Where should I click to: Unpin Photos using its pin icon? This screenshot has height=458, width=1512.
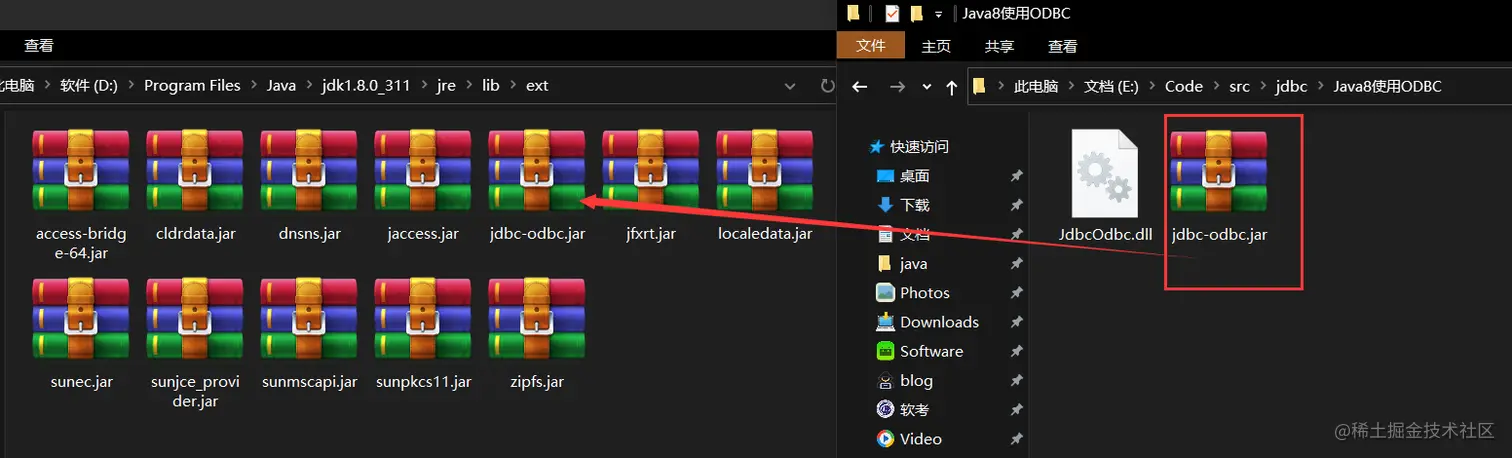tap(1016, 293)
